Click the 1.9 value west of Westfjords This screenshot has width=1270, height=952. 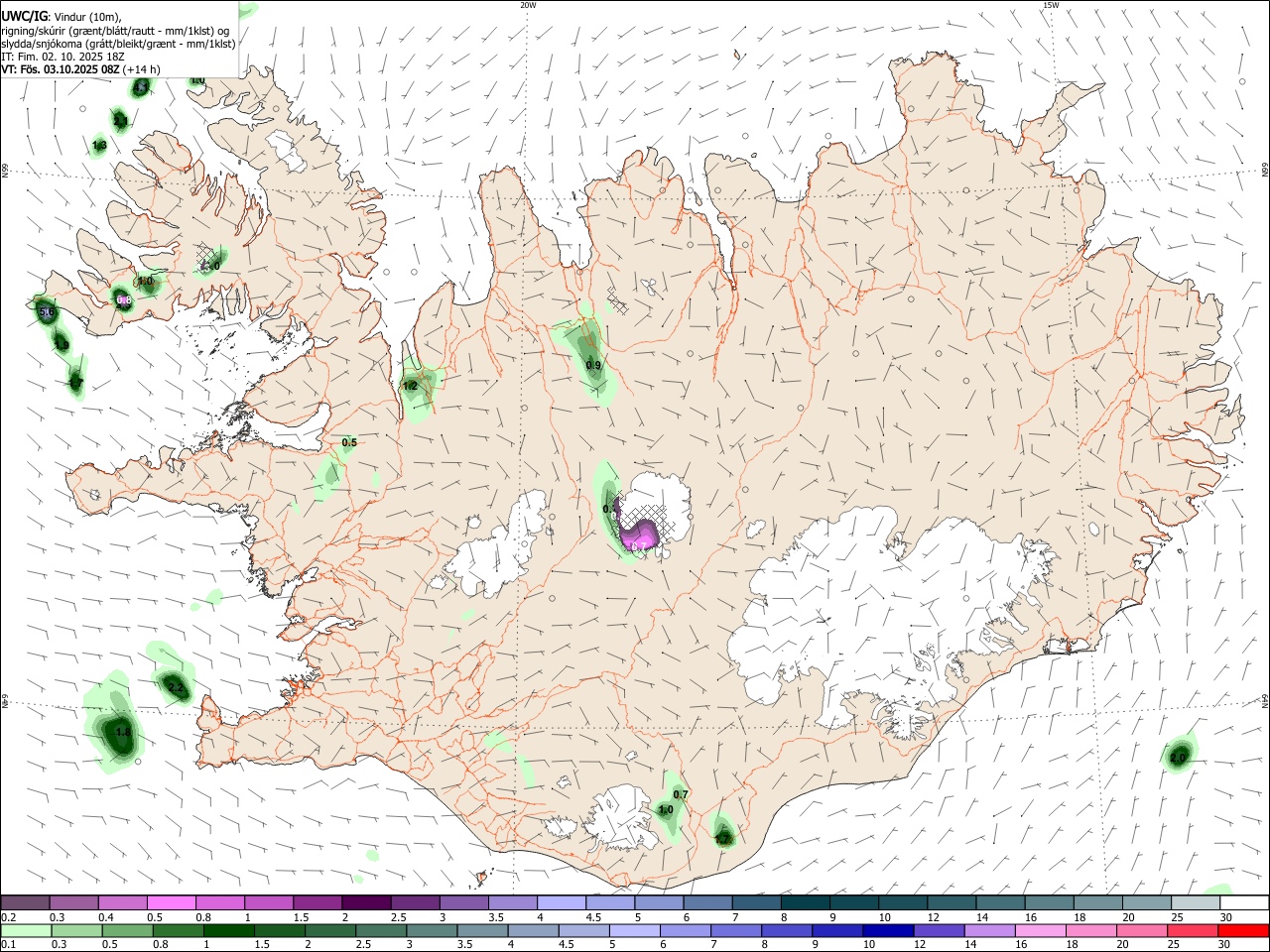pos(62,345)
